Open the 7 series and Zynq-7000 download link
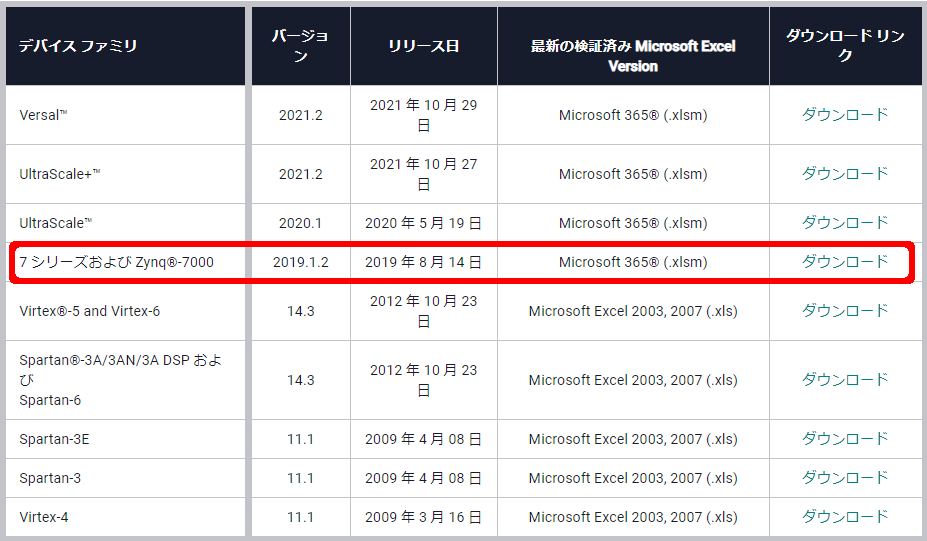 (845, 261)
